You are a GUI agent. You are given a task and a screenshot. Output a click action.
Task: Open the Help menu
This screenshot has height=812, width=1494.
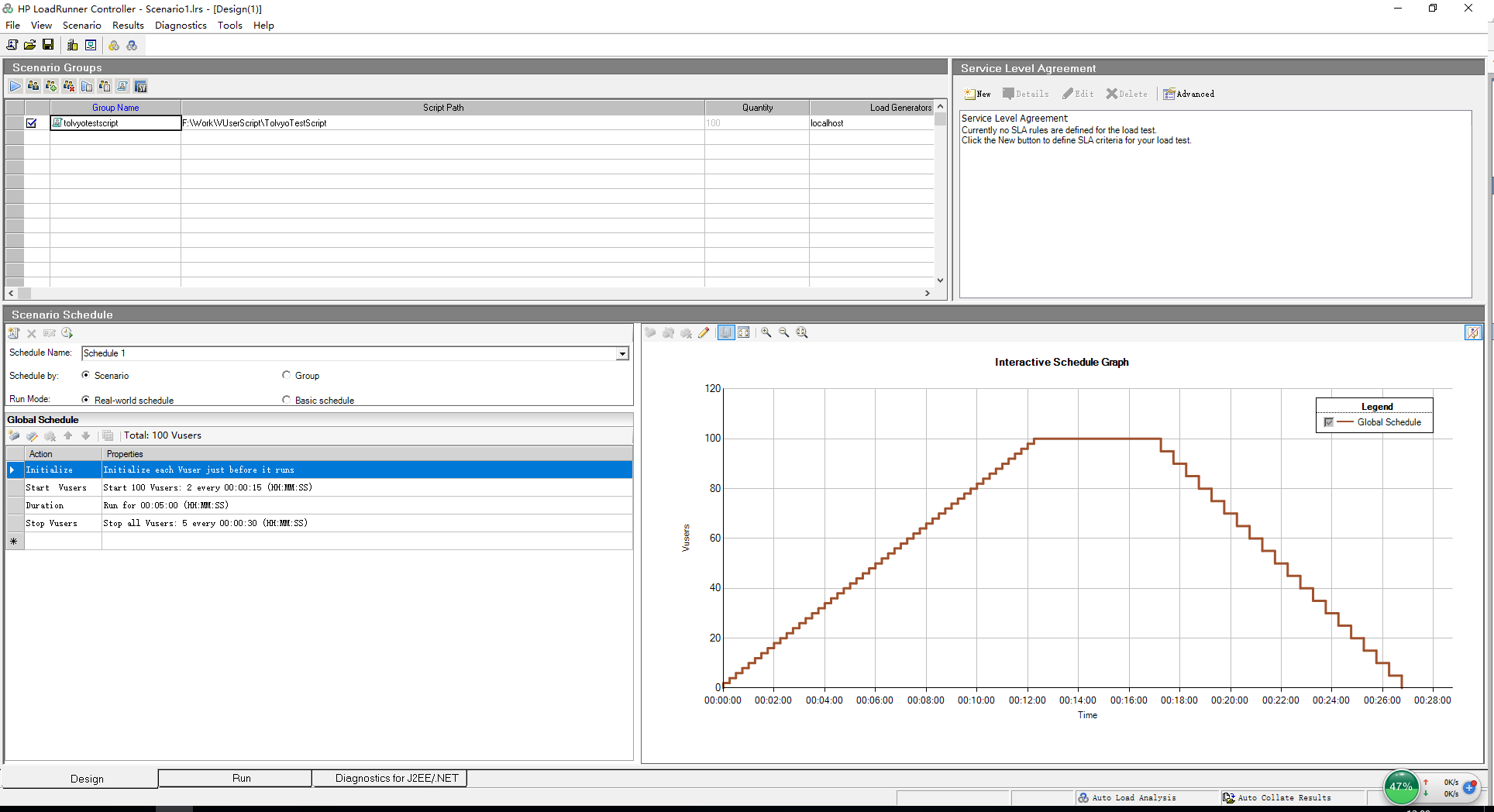click(263, 25)
